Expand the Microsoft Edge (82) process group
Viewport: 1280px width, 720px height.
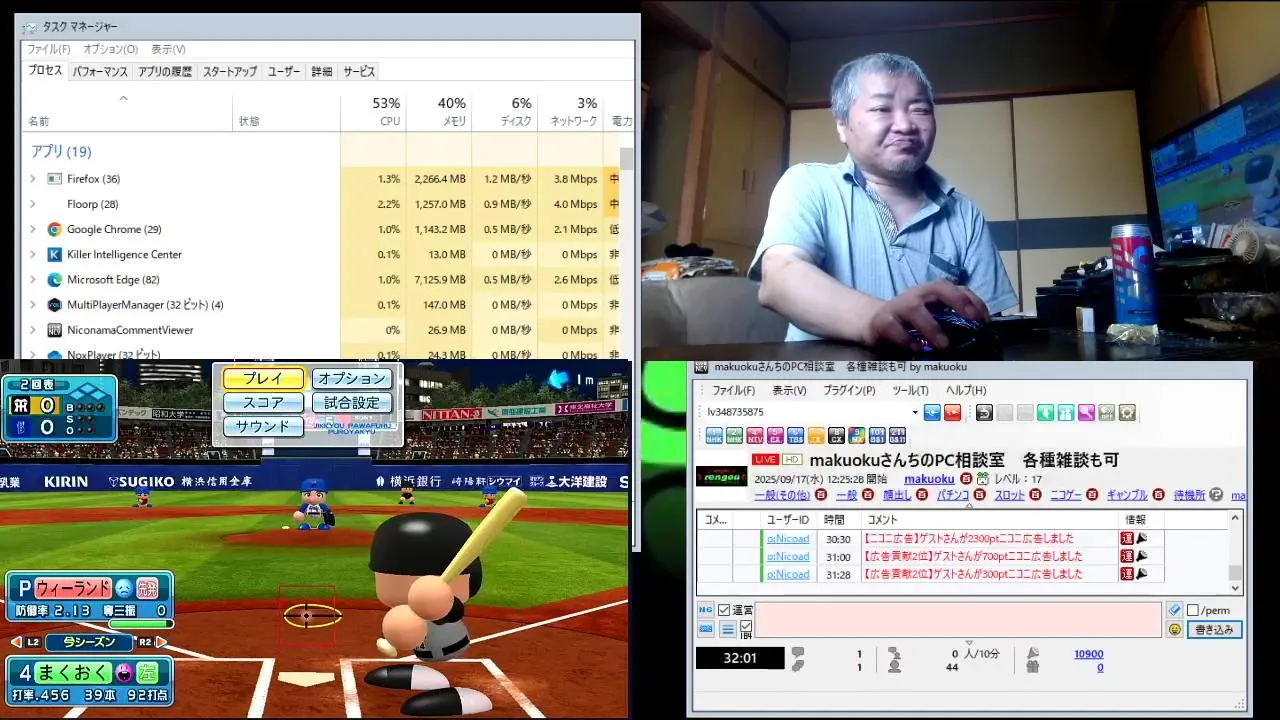coord(32,280)
